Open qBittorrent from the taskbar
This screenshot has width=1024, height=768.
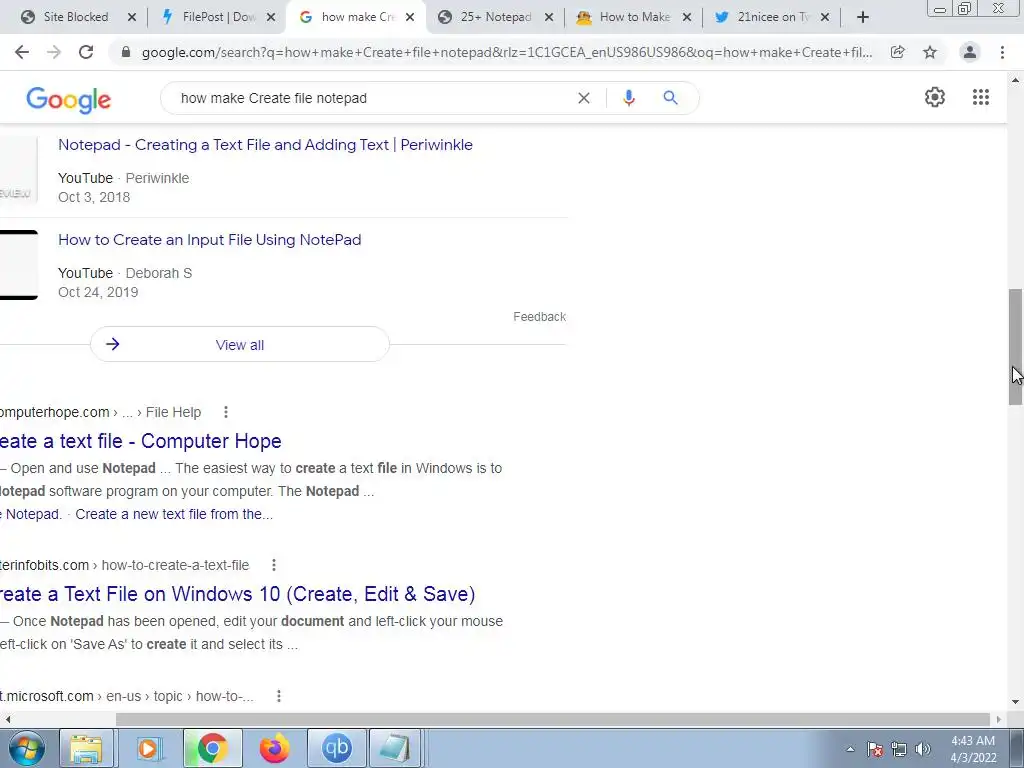336,748
